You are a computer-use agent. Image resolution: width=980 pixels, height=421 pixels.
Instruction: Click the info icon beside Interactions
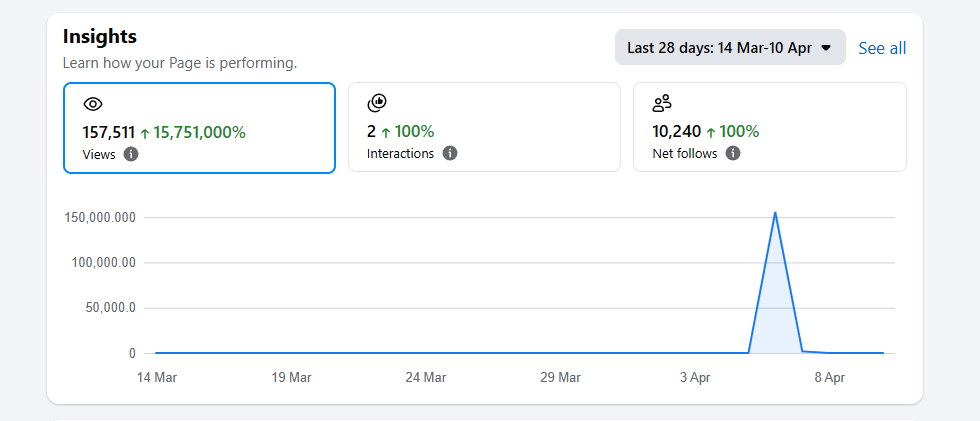pos(450,153)
